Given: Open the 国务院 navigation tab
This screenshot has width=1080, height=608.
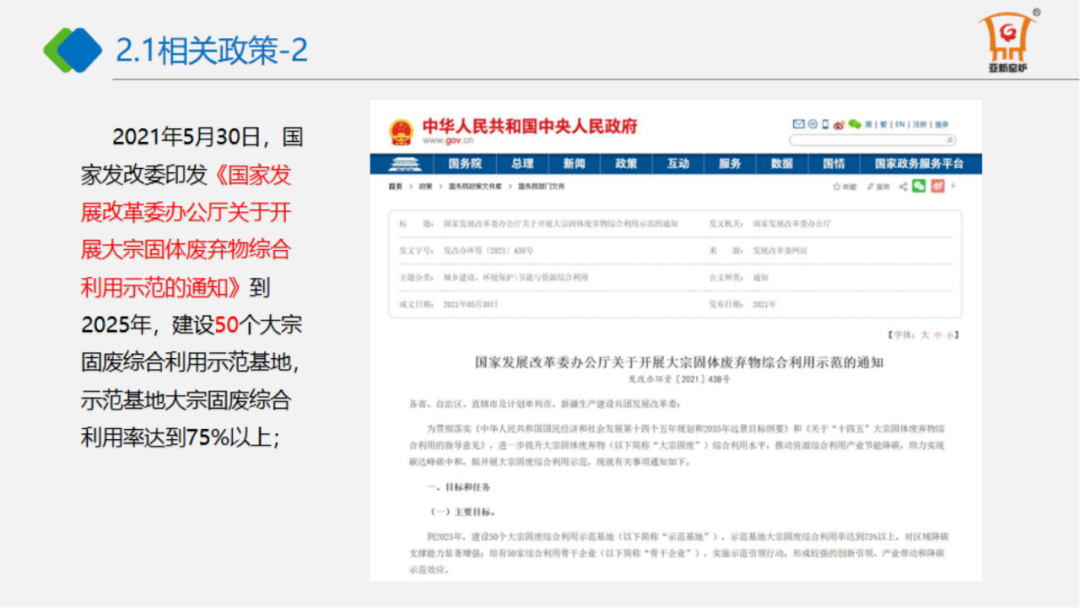Looking at the screenshot, I should coord(464,163).
